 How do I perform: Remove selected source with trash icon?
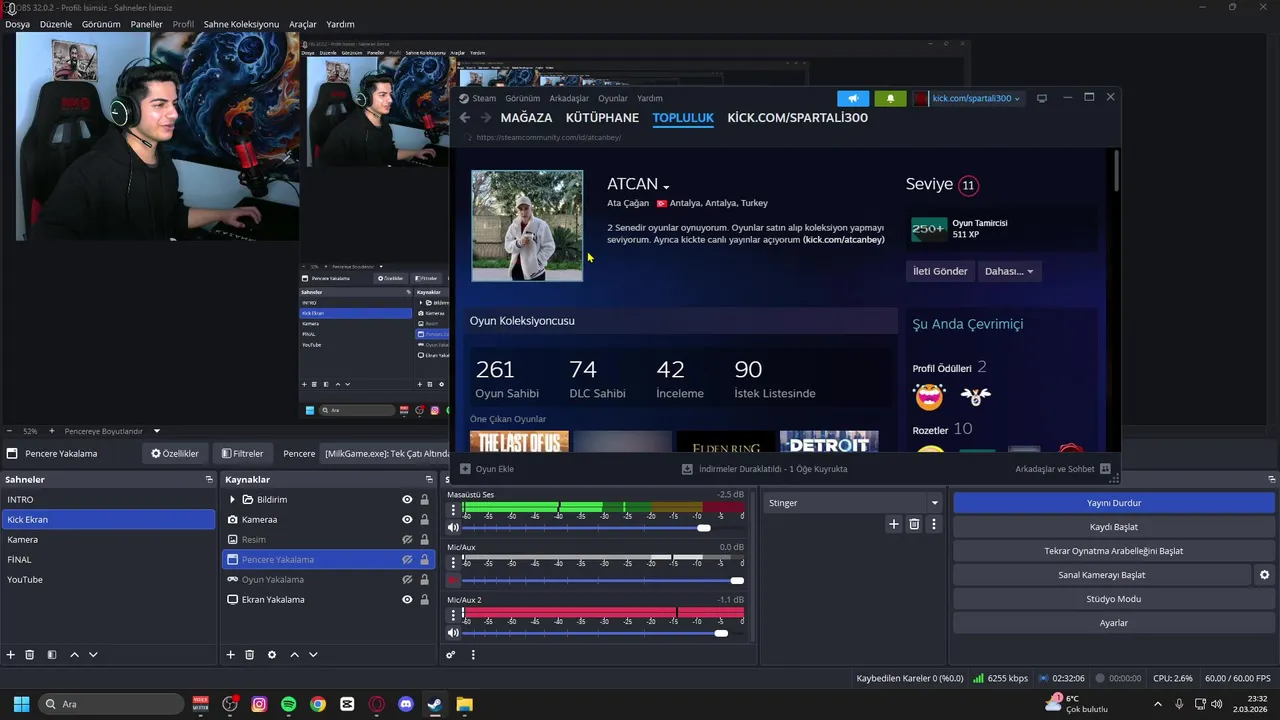point(250,655)
